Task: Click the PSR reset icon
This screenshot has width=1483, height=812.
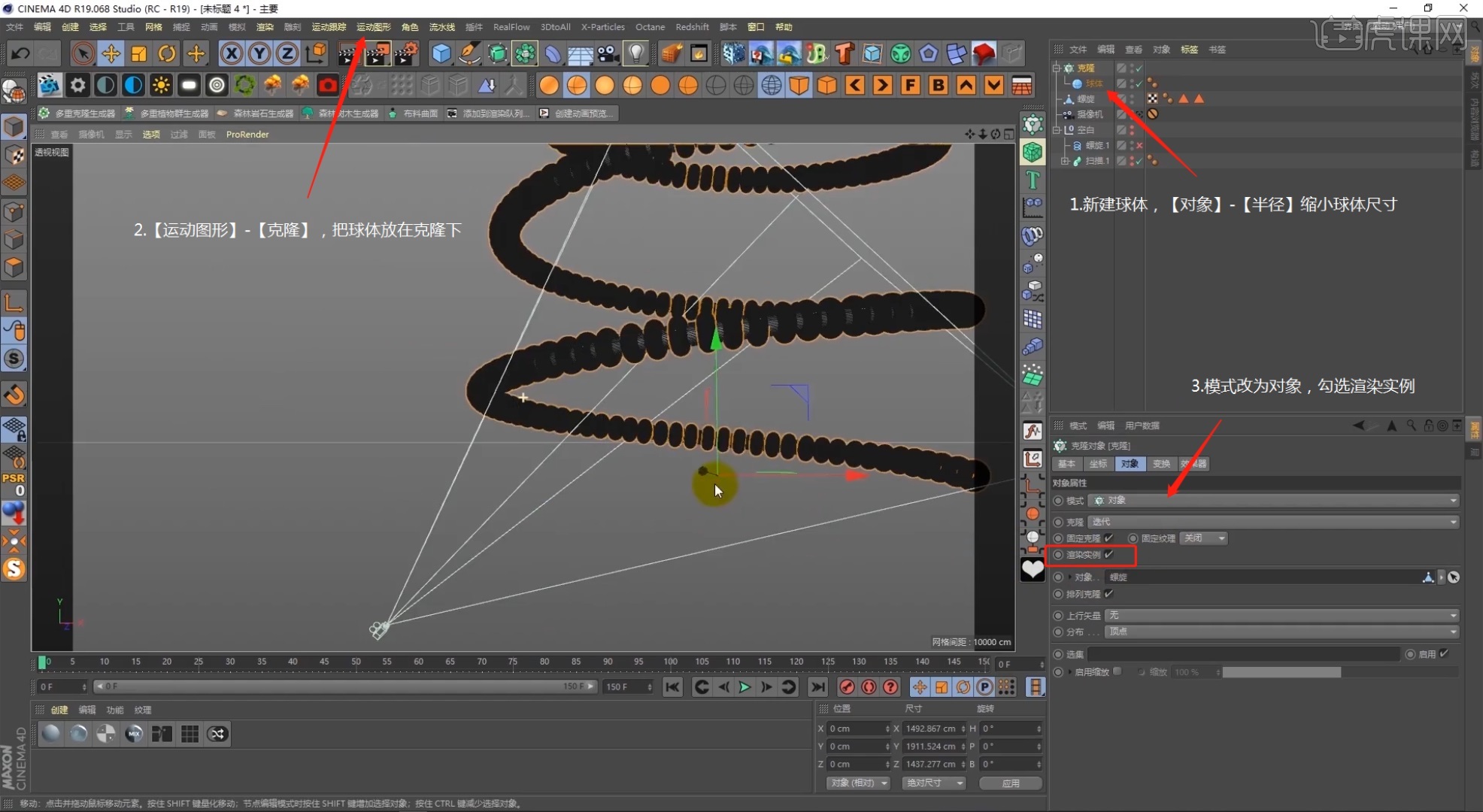Action: tap(14, 484)
